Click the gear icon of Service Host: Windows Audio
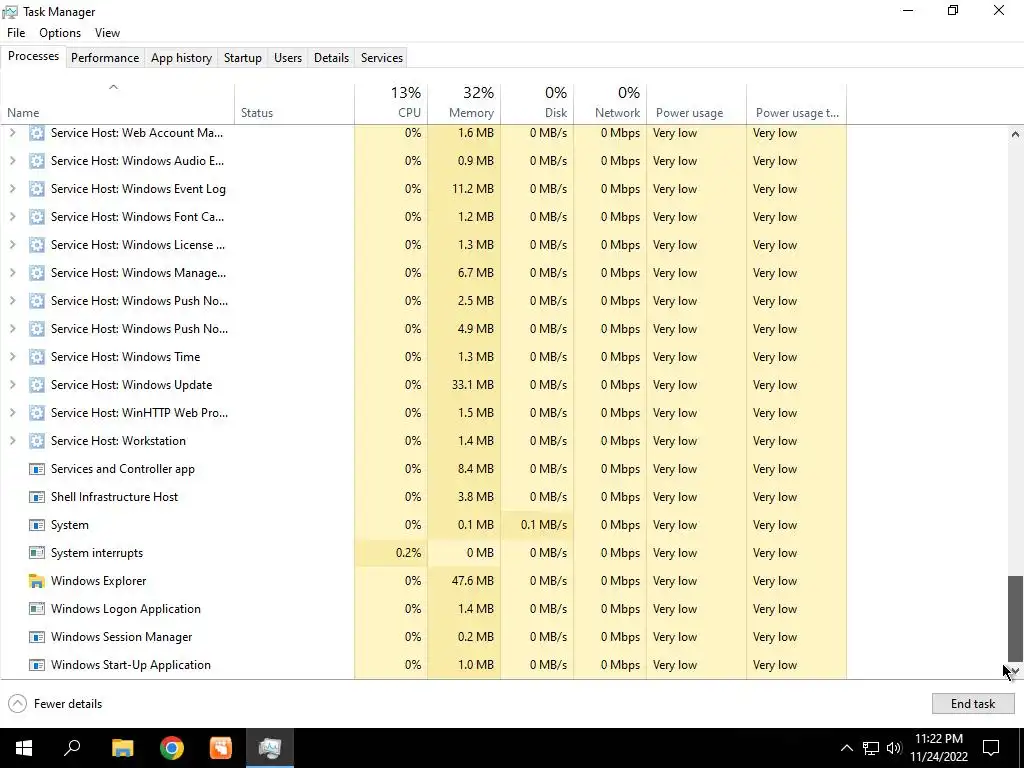Screen dimensions: 1024x768 click(x=37, y=161)
